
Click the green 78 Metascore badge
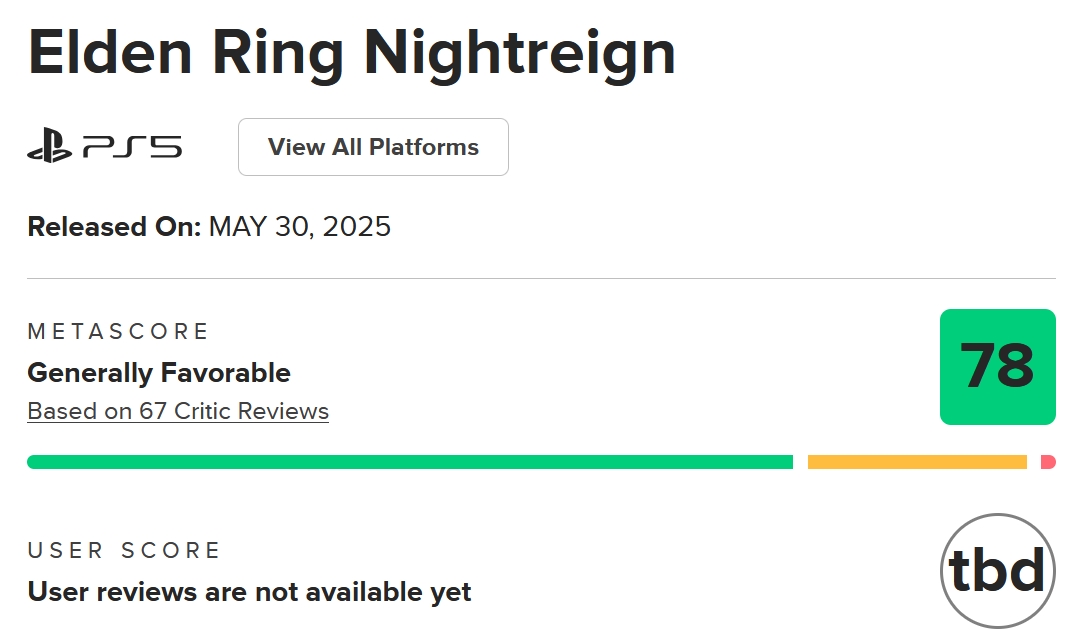[997, 366]
